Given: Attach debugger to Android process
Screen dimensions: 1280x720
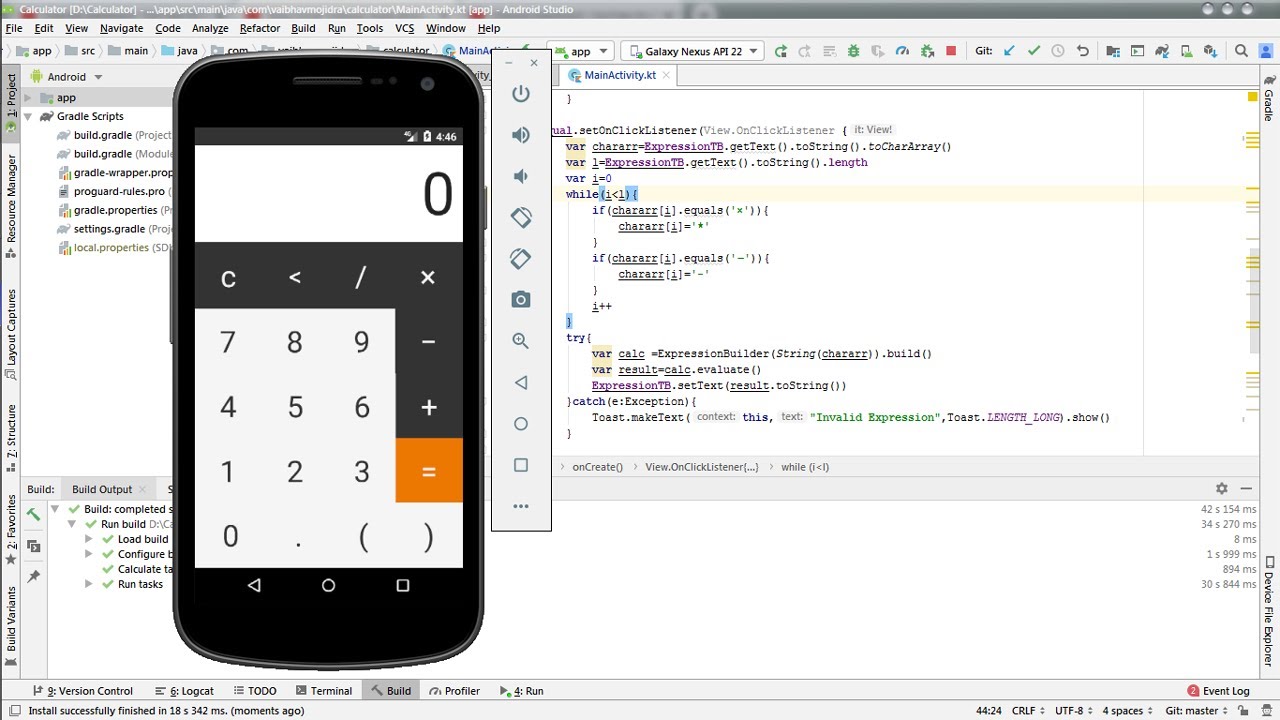Looking at the screenshot, I should tap(927, 51).
